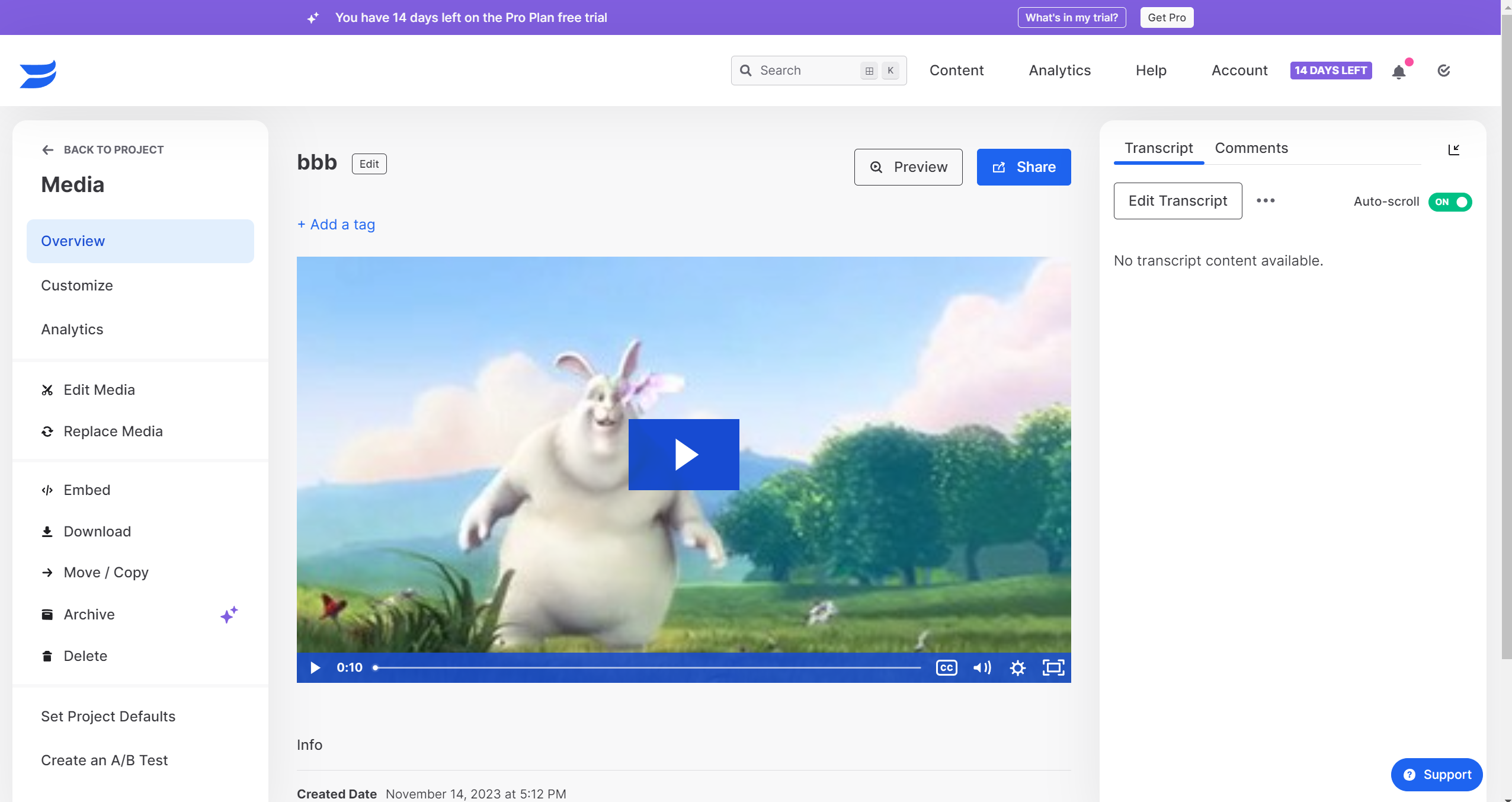Click the Wistia logo in header
Screen dimensions: 1512x802
click(38, 74)
